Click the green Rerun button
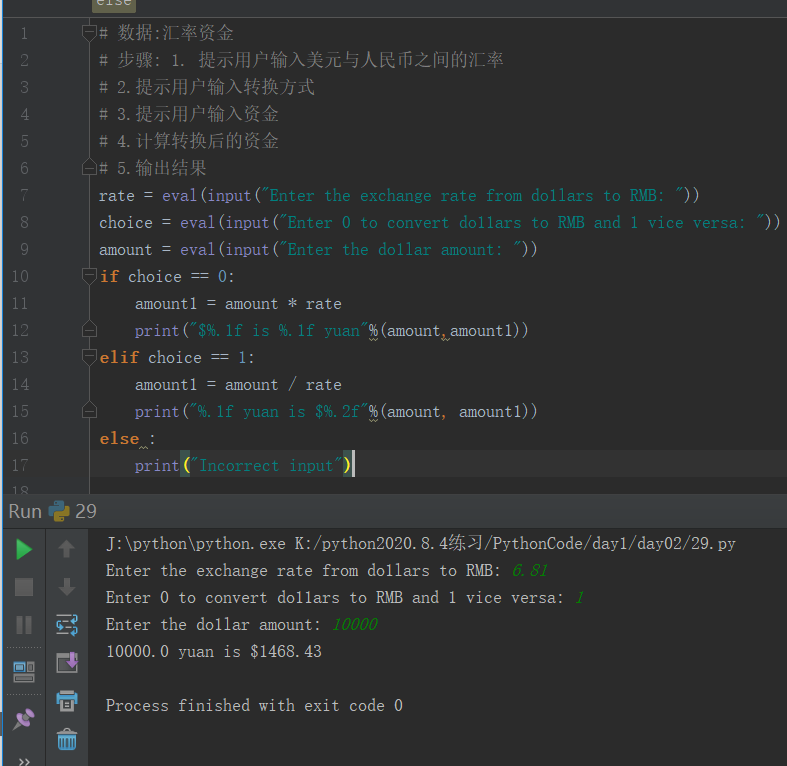 [x=24, y=549]
